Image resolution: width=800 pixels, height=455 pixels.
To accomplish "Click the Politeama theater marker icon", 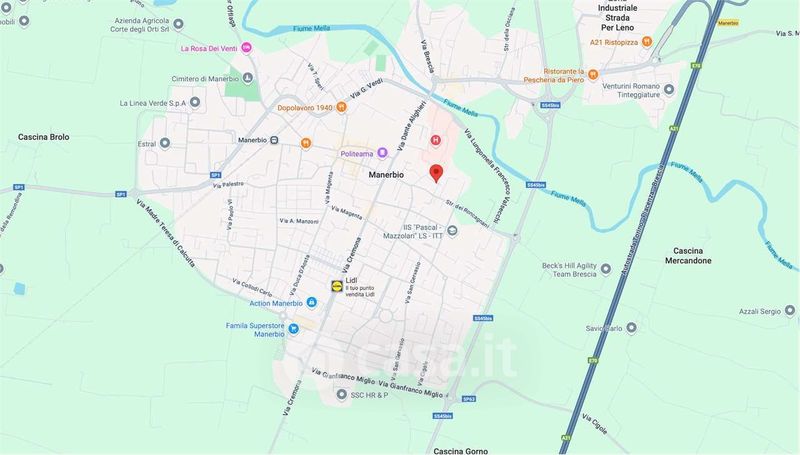I will 382,153.
